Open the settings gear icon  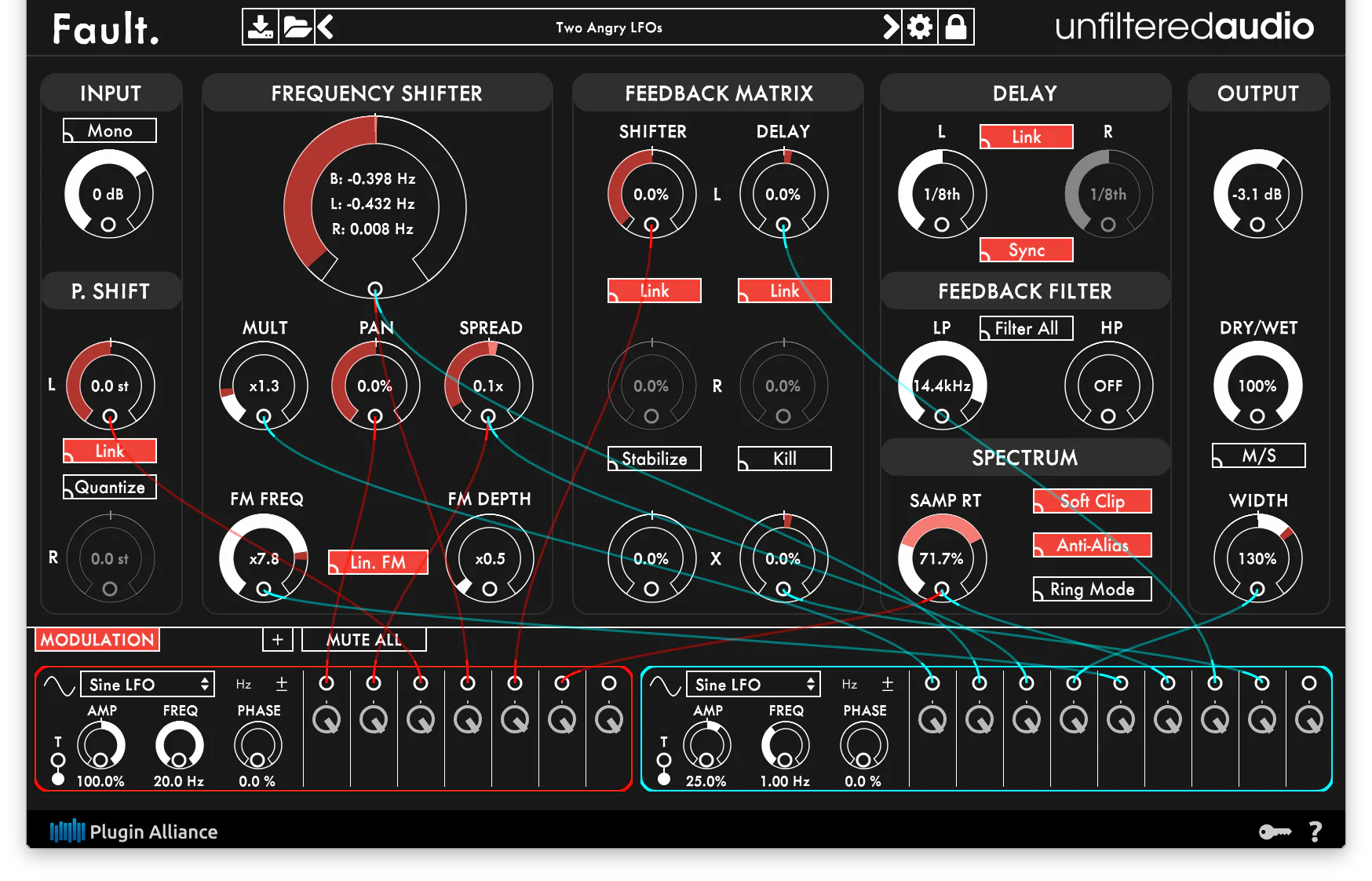pos(919,26)
